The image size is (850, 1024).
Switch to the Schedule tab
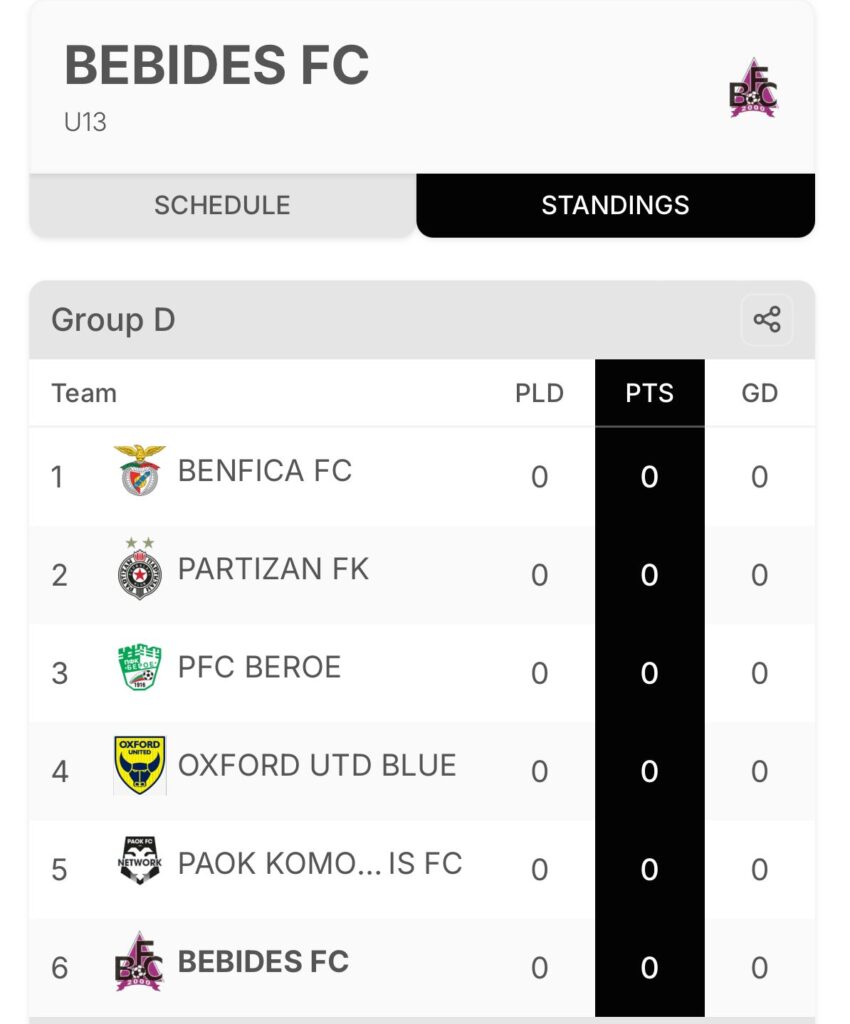tap(223, 205)
